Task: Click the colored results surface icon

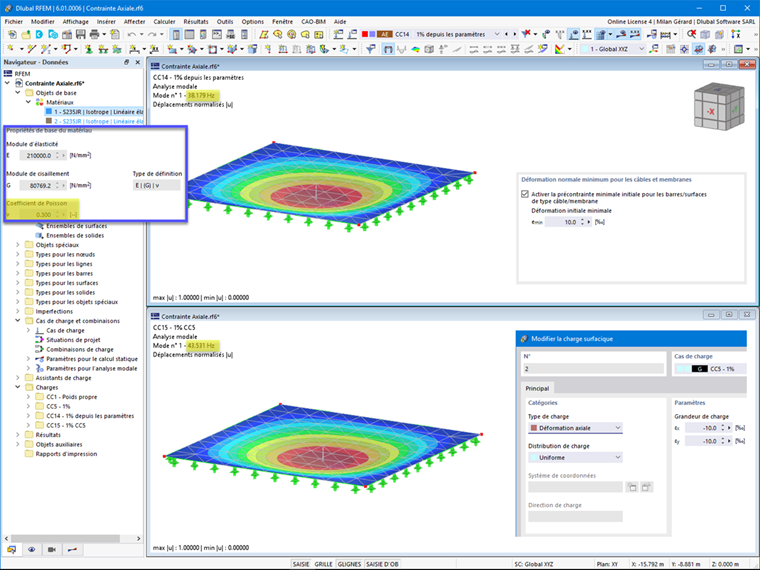Action: click(415, 49)
